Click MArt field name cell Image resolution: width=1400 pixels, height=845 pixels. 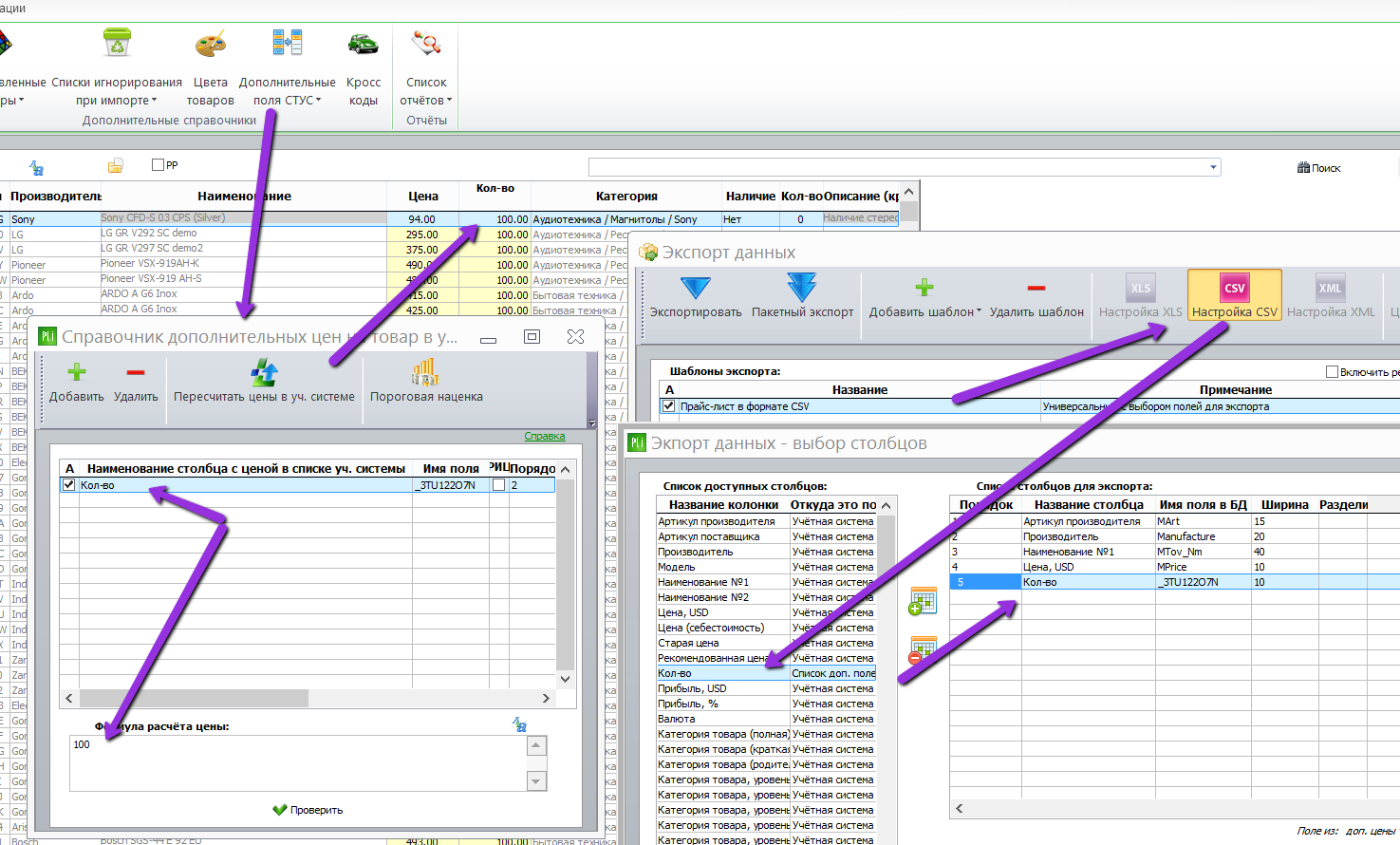[x=1203, y=521]
